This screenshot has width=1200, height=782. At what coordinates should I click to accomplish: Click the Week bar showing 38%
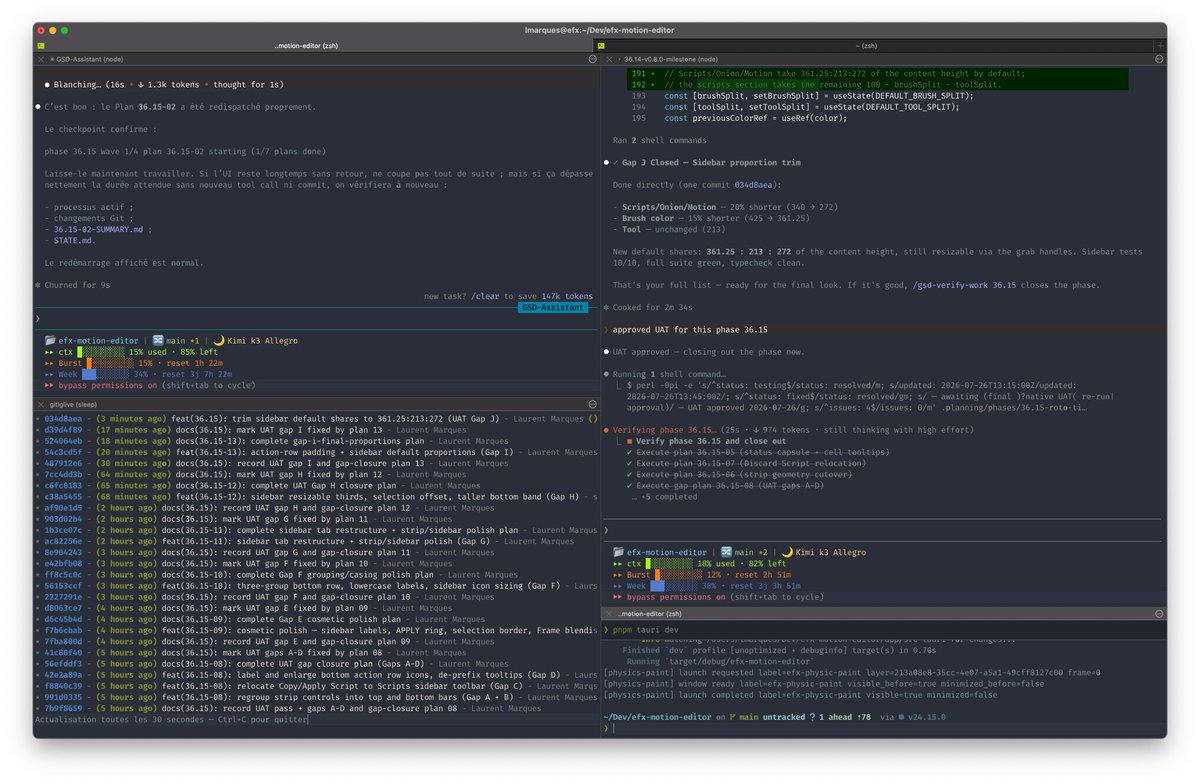[673, 586]
